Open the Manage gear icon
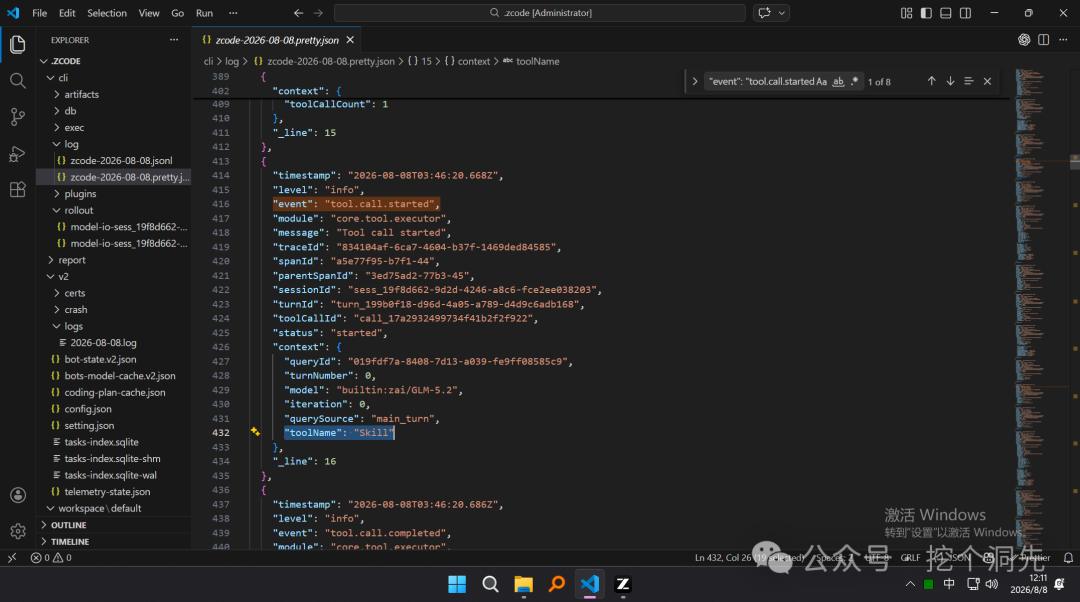 pyautogui.click(x=18, y=531)
